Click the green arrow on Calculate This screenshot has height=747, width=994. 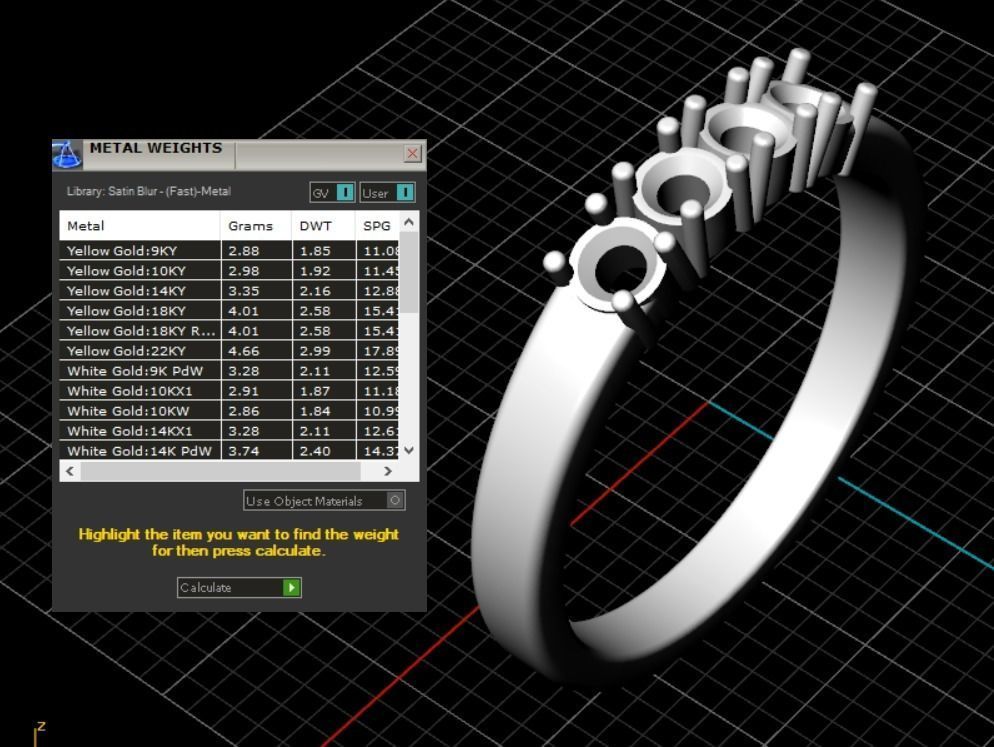292,587
